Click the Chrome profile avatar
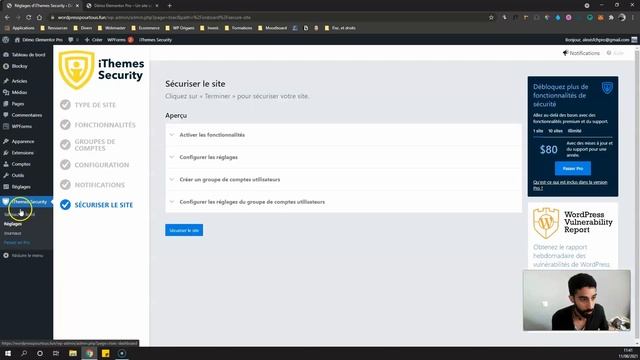The width and height of the screenshot is (640, 360). [x=622, y=18]
